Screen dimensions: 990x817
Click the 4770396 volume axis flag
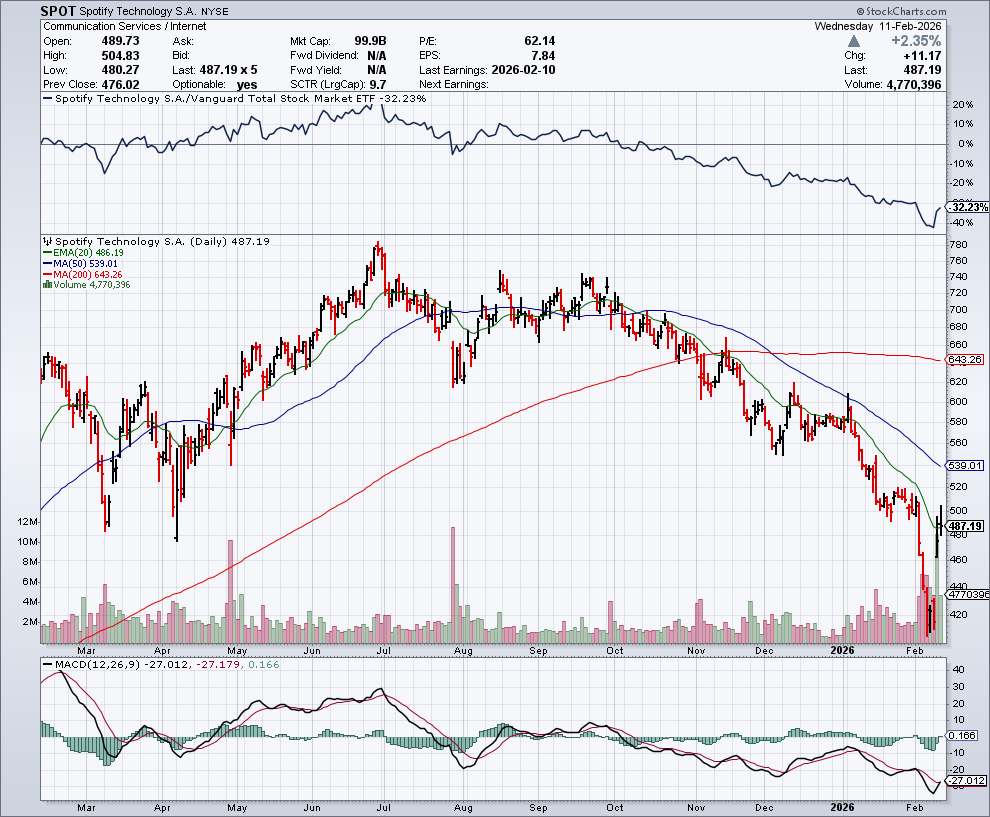click(x=967, y=594)
